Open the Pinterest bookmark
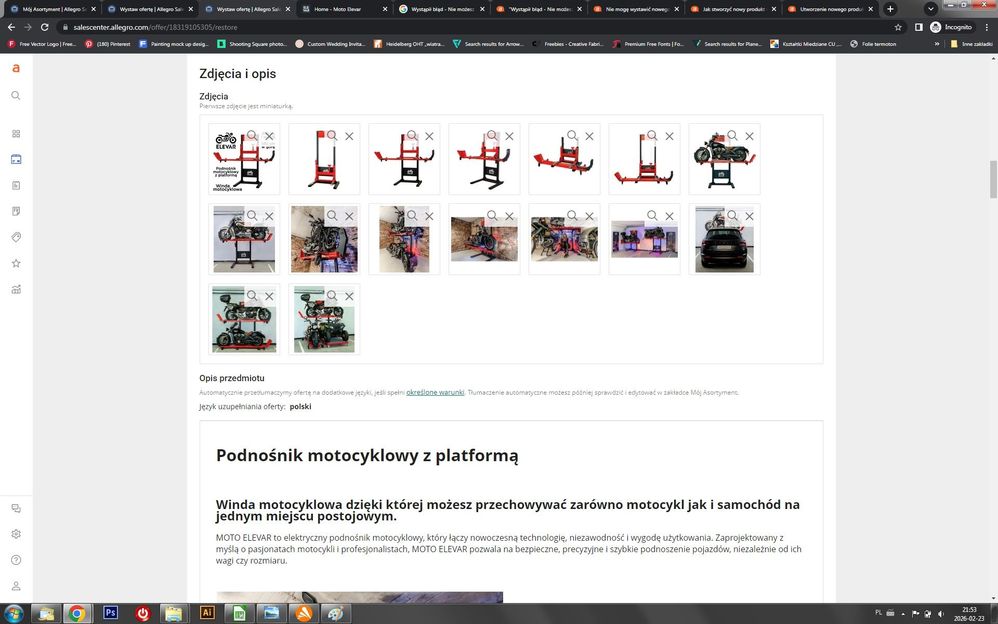The height and width of the screenshot is (624, 998). pos(107,44)
